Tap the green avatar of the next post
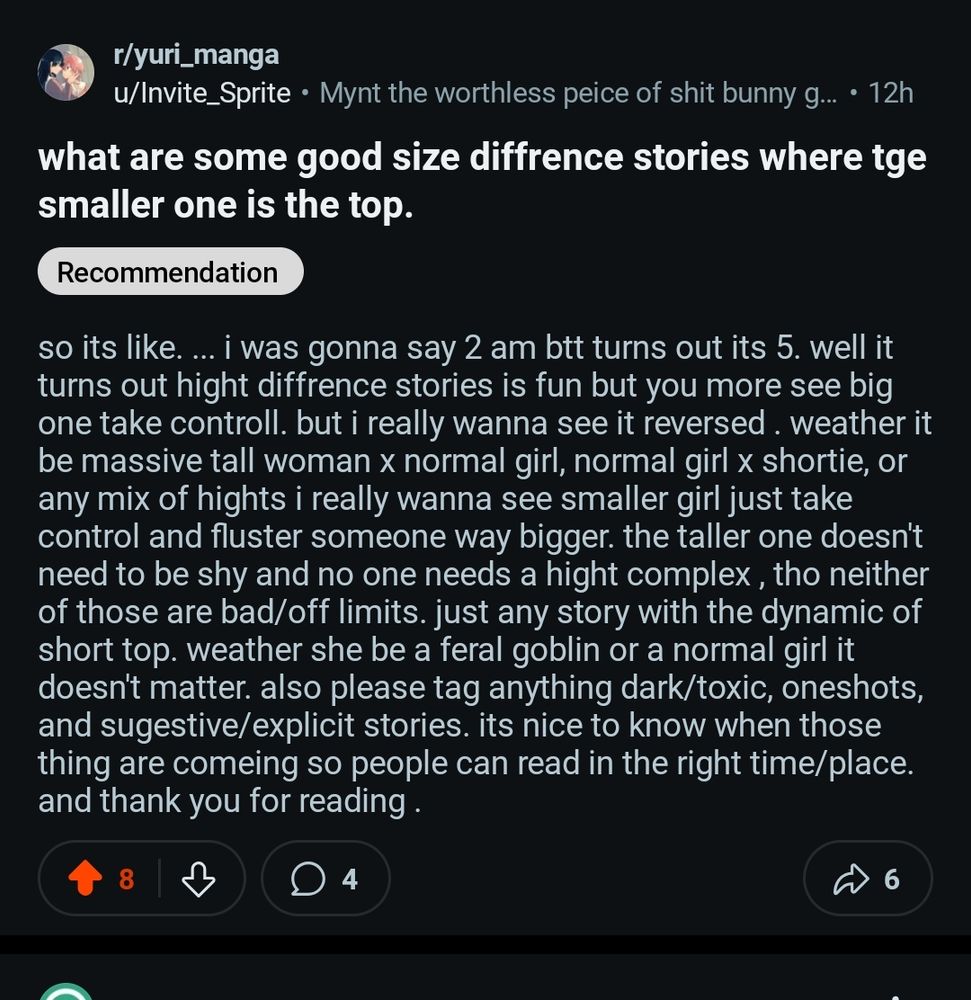This screenshot has width=971, height=1000. click(66, 993)
